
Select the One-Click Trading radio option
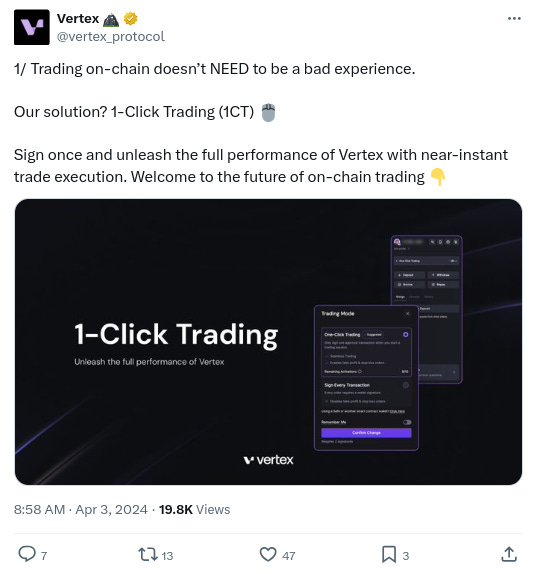coord(406,335)
